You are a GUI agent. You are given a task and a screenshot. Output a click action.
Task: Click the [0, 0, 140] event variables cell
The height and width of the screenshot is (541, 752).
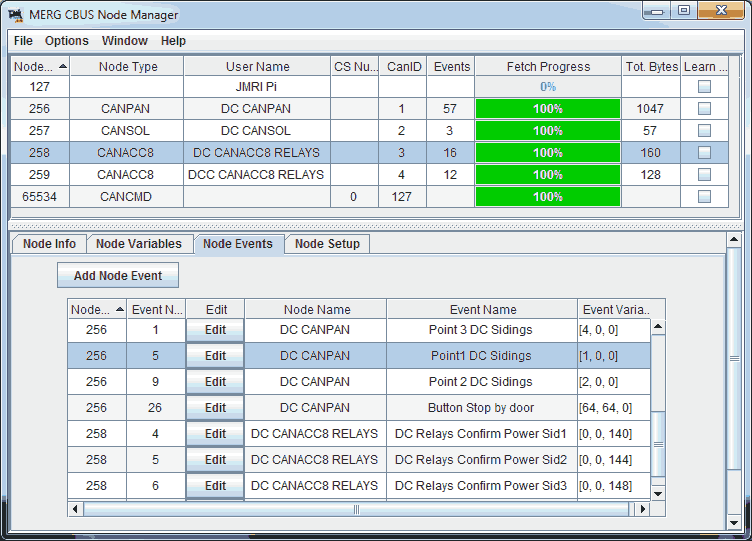pos(614,434)
